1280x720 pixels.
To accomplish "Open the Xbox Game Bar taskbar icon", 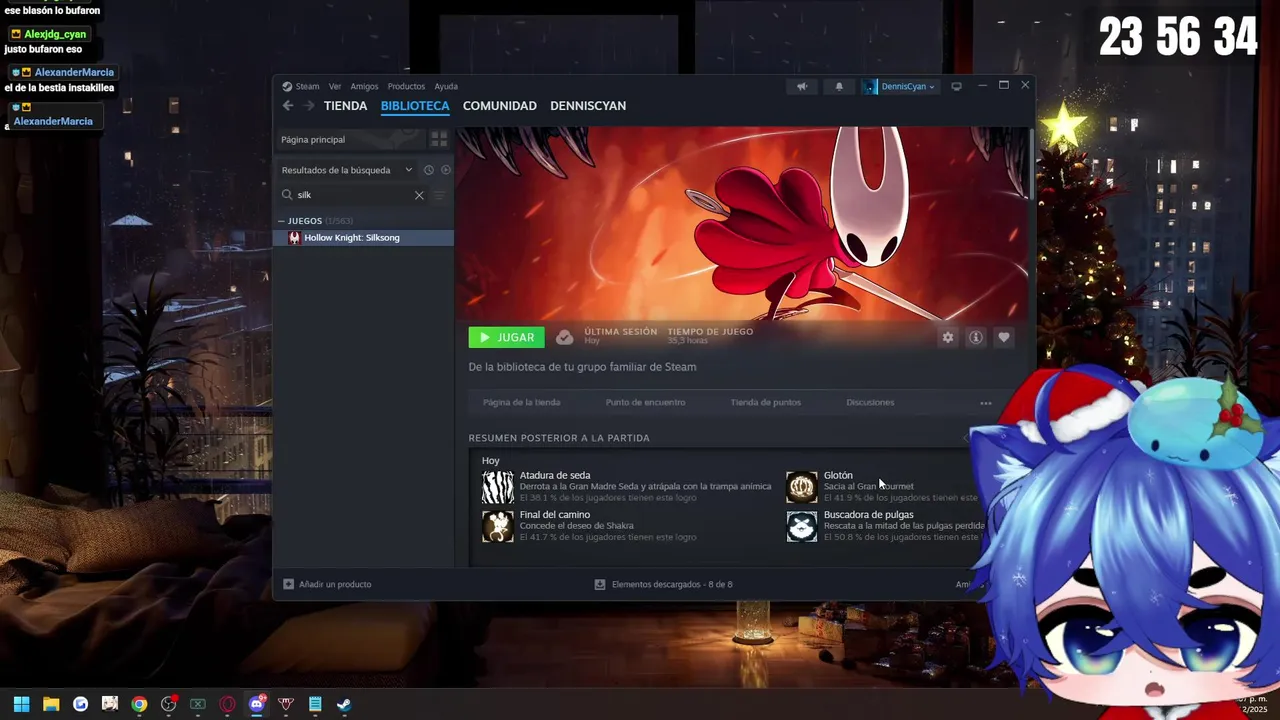I will (198, 704).
